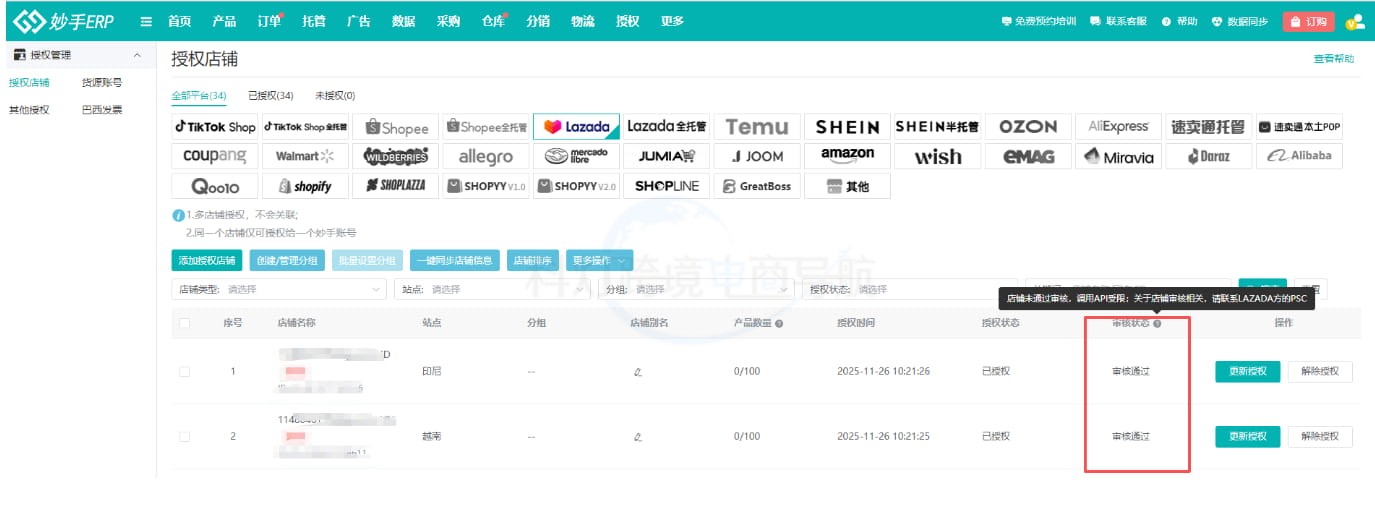Pick the Coupang platform logo

pos(215,156)
